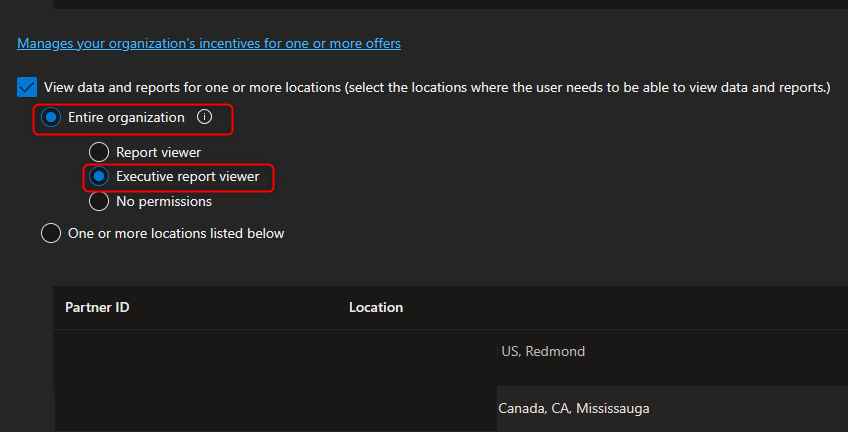848x432 pixels.
Task: Click the Partner ID column header
Action: pos(97,308)
